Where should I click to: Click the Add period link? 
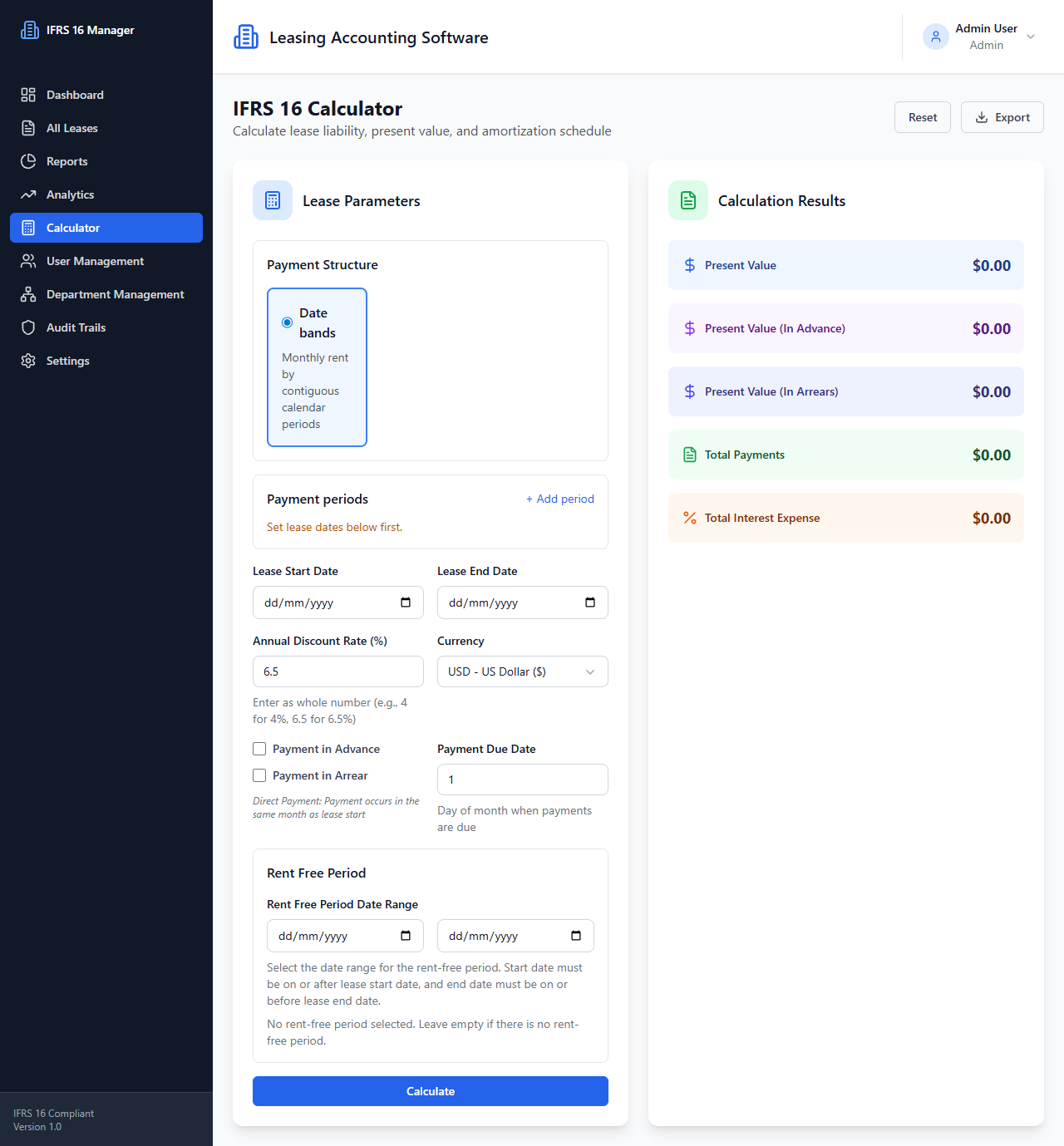tap(560, 499)
